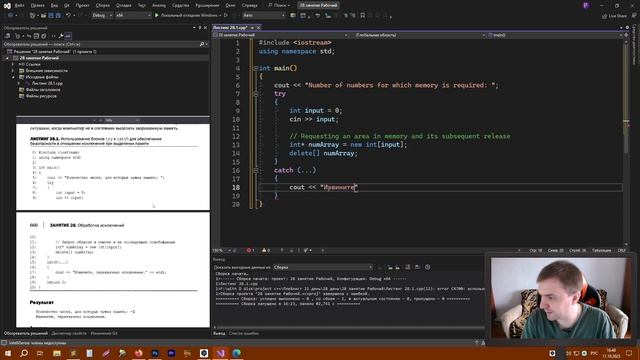Switch to the Изменения Git tab

coord(104,333)
